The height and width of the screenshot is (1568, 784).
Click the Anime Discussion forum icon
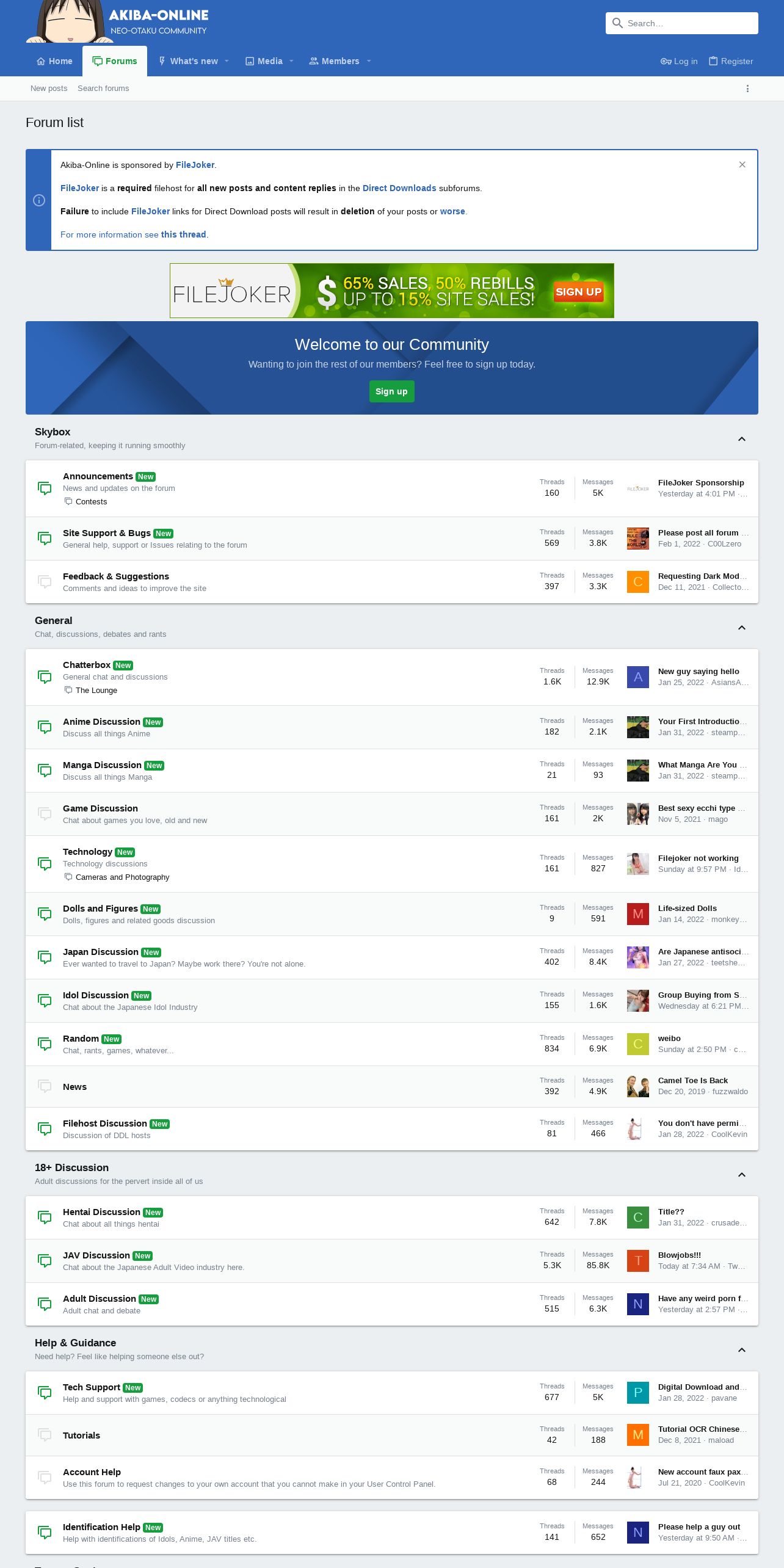[x=45, y=727]
